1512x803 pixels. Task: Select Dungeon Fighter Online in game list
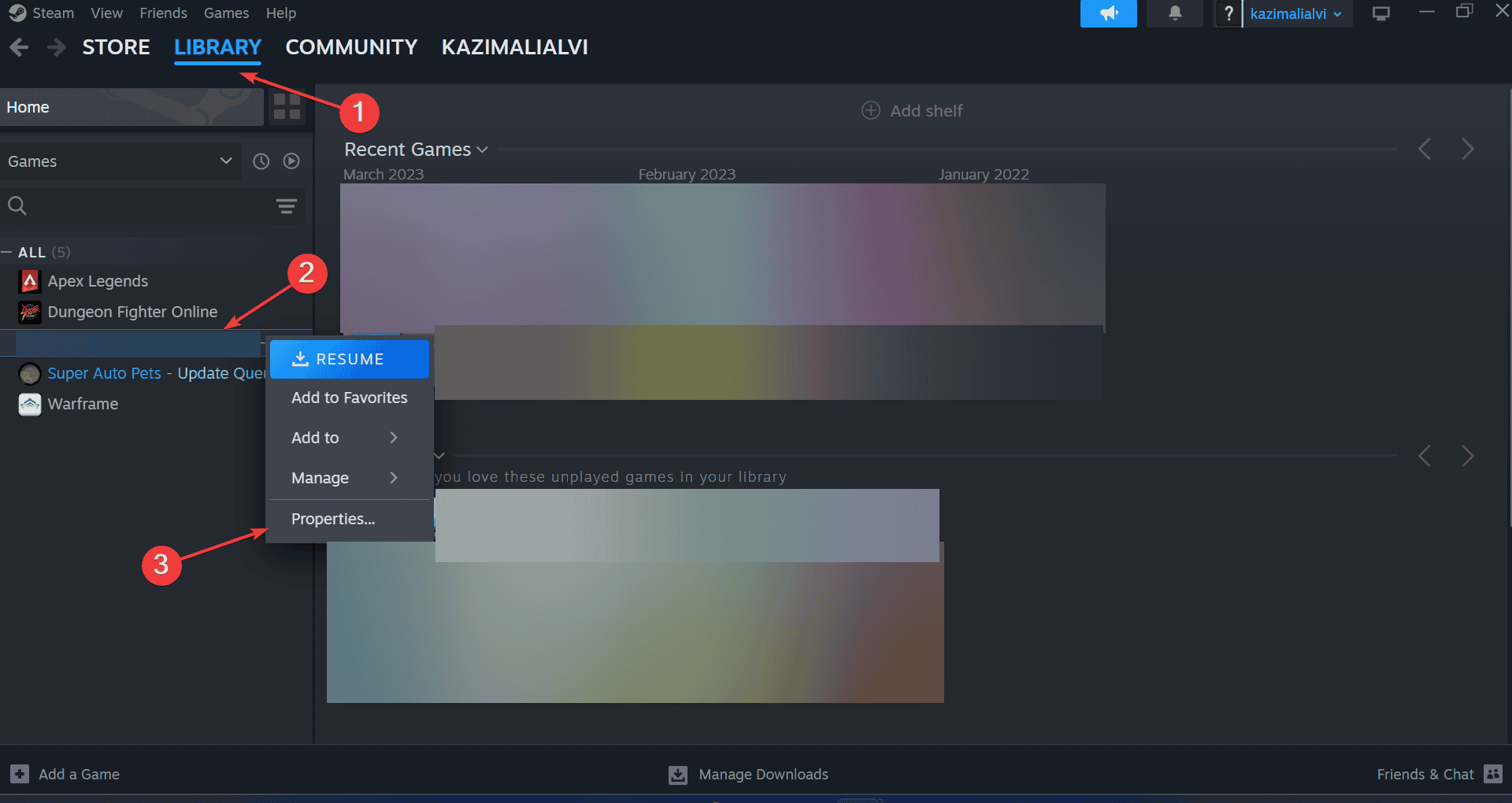(x=132, y=312)
